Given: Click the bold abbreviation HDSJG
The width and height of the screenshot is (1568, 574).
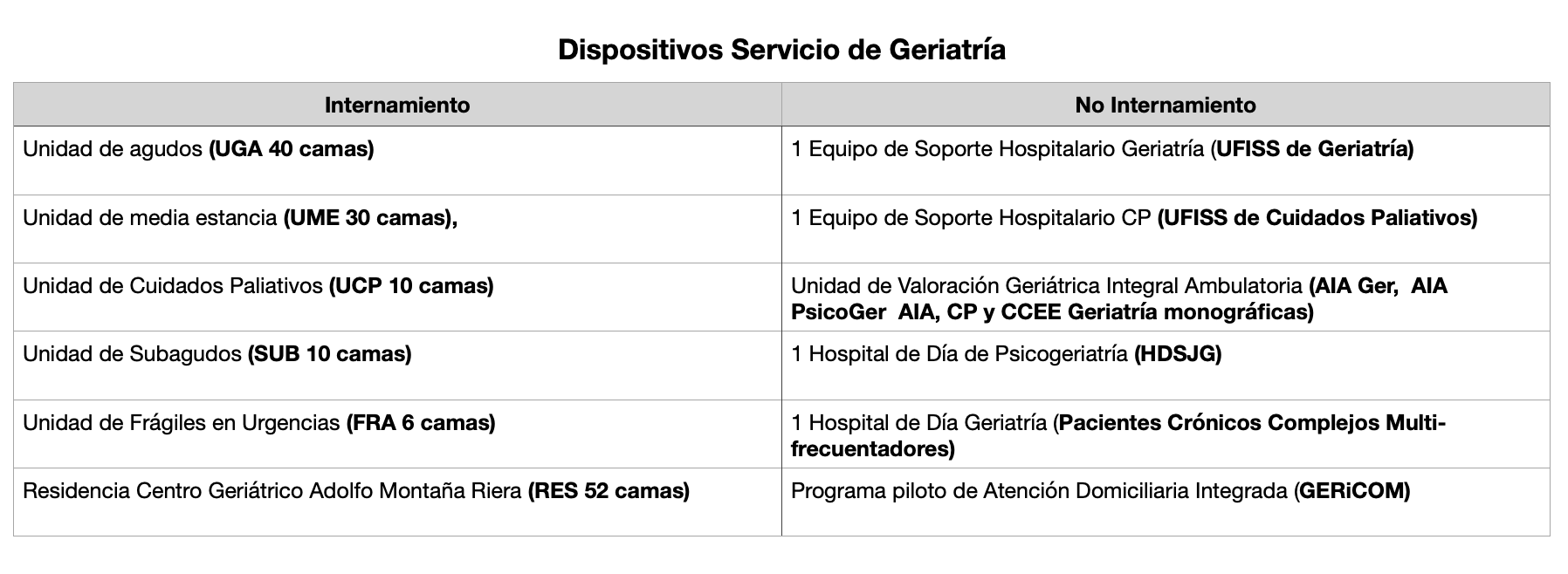Looking at the screenshot, I should click(x=1177, y=354).
